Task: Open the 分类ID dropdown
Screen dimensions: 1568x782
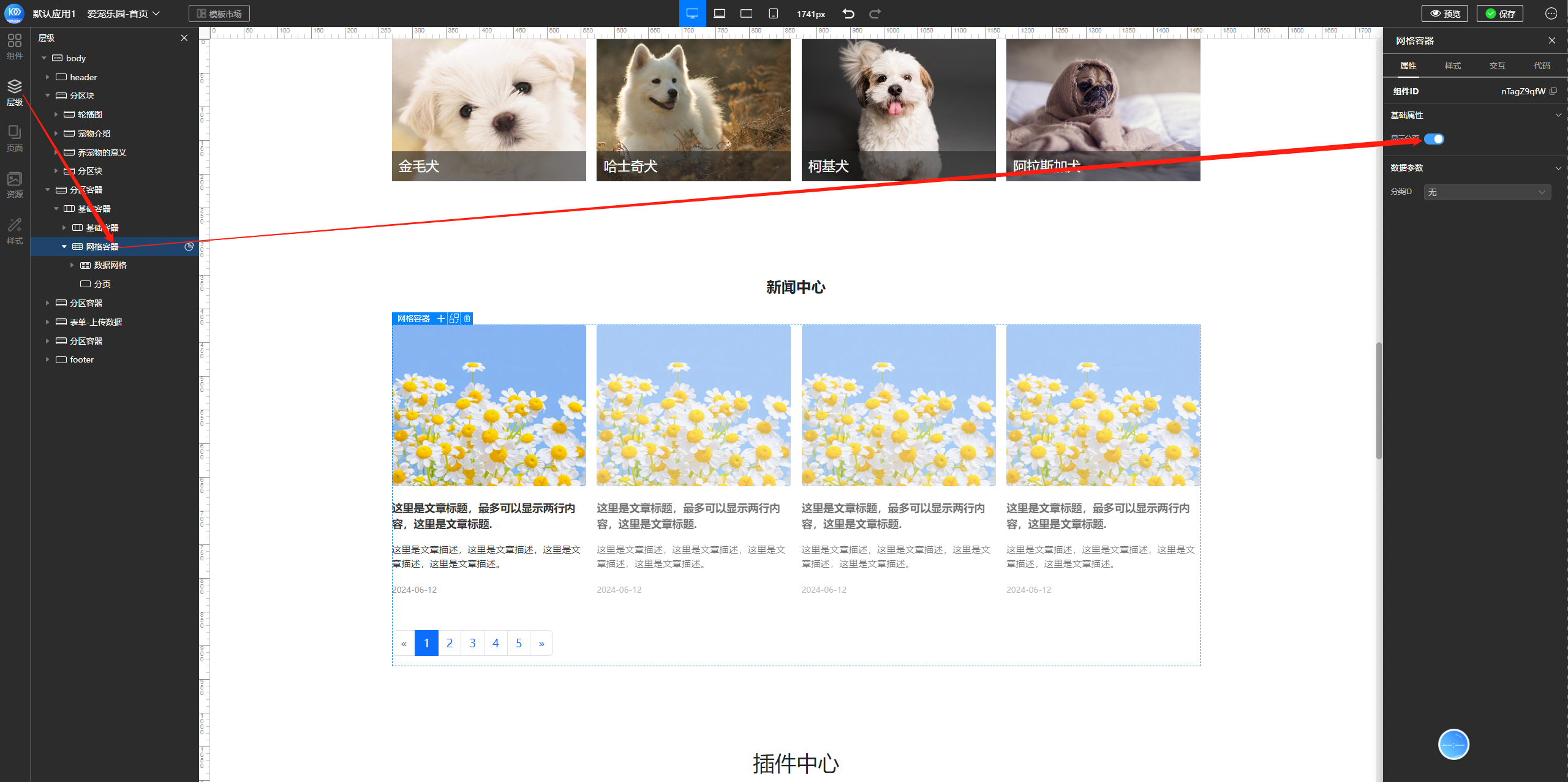Action: 1487,192
